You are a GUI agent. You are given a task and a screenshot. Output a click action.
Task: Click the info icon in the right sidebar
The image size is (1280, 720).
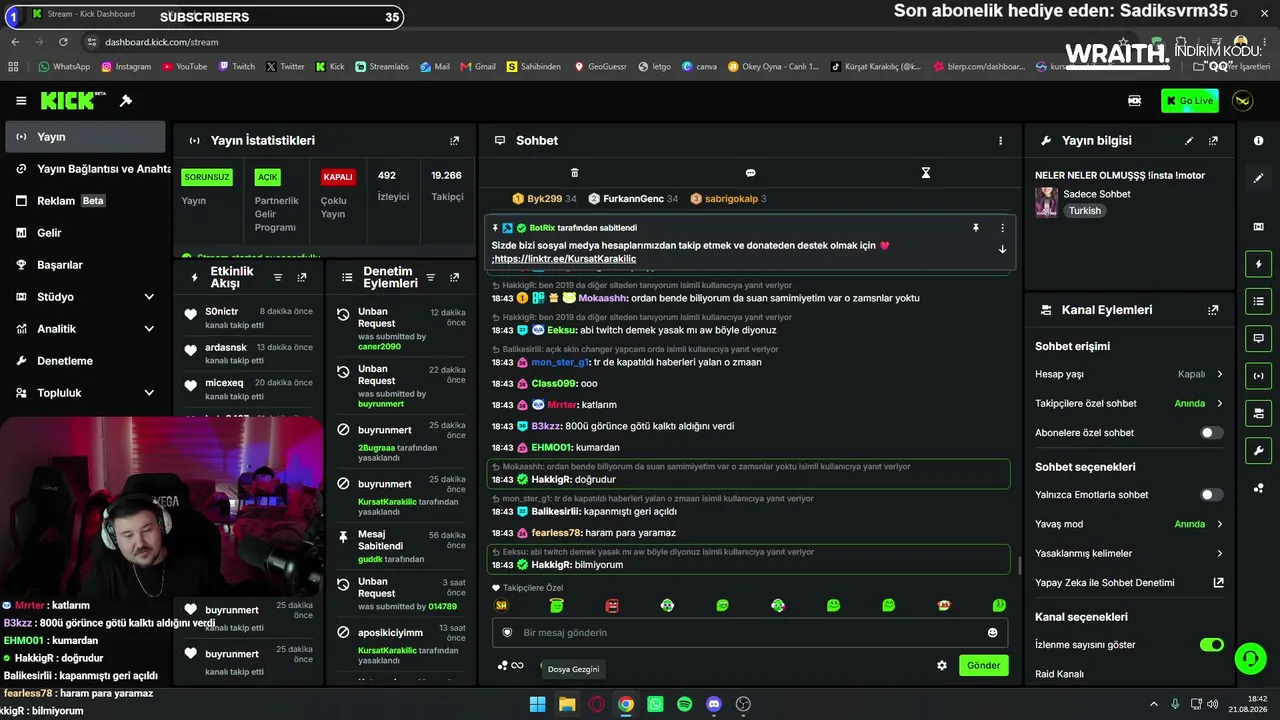point(1258,141)
